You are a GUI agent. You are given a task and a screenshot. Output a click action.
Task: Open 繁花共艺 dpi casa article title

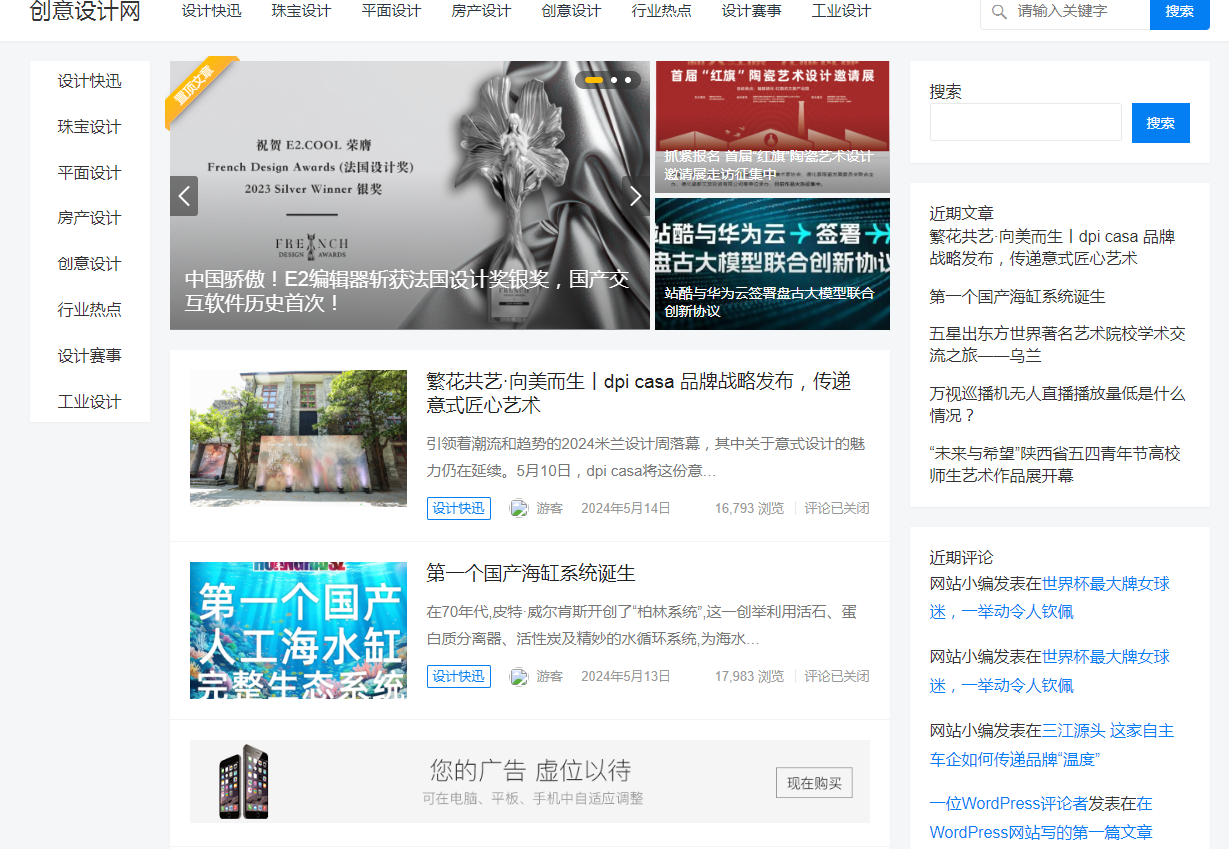pyautogui.click(x=638, y=393)
